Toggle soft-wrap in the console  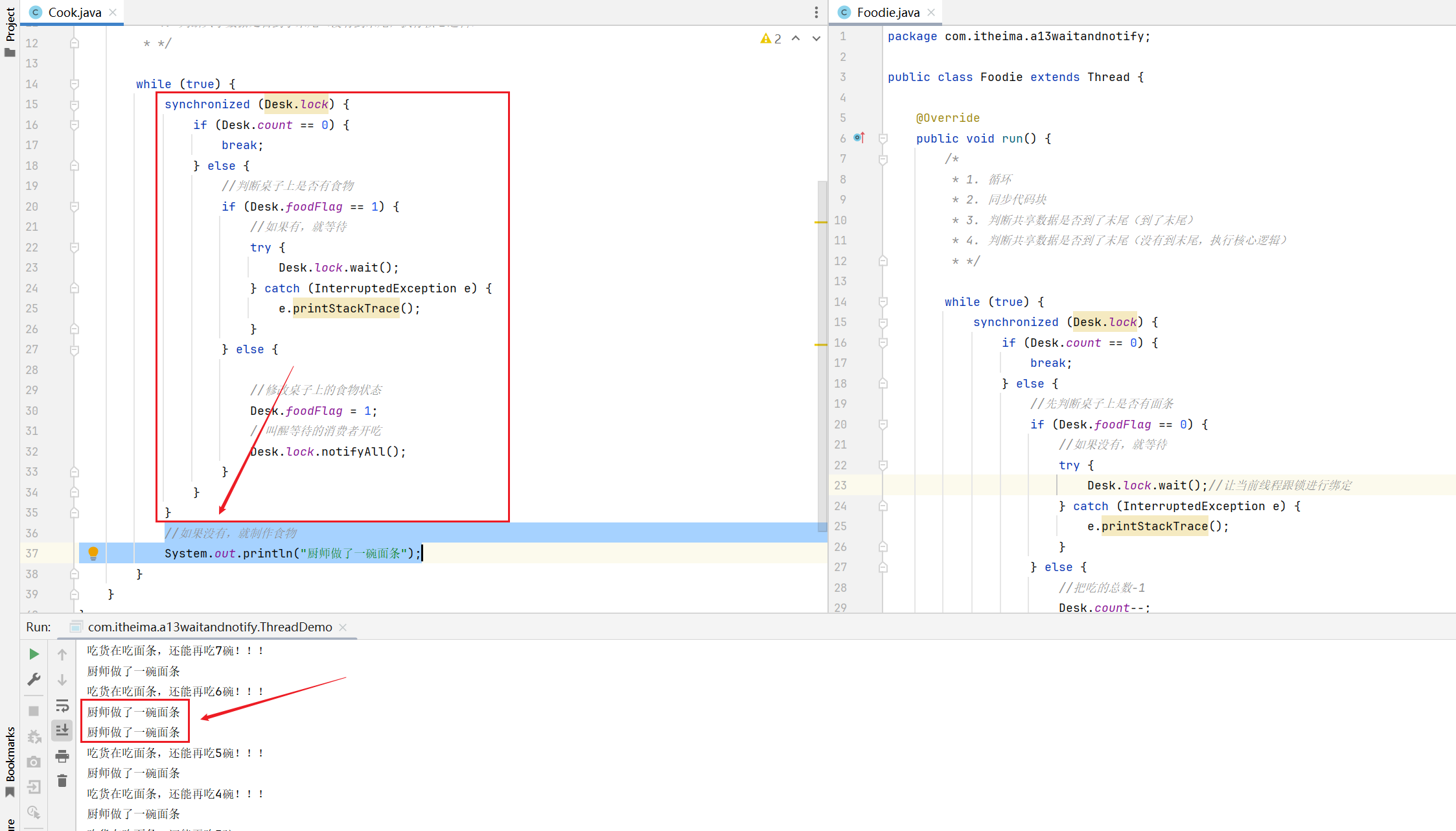click(x=62, y=705)
